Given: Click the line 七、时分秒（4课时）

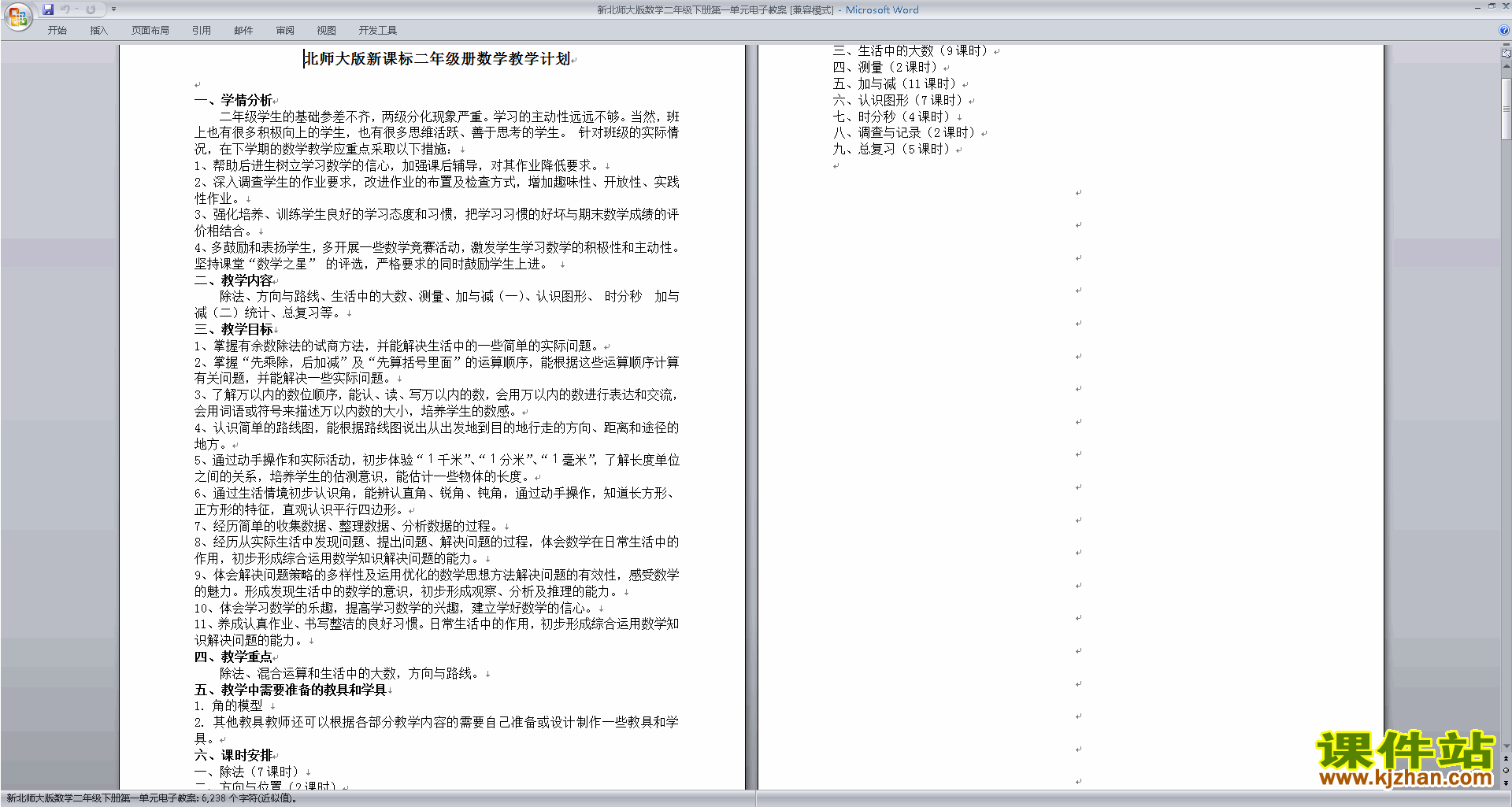Looking at the screenshot, I should [891, 117].
